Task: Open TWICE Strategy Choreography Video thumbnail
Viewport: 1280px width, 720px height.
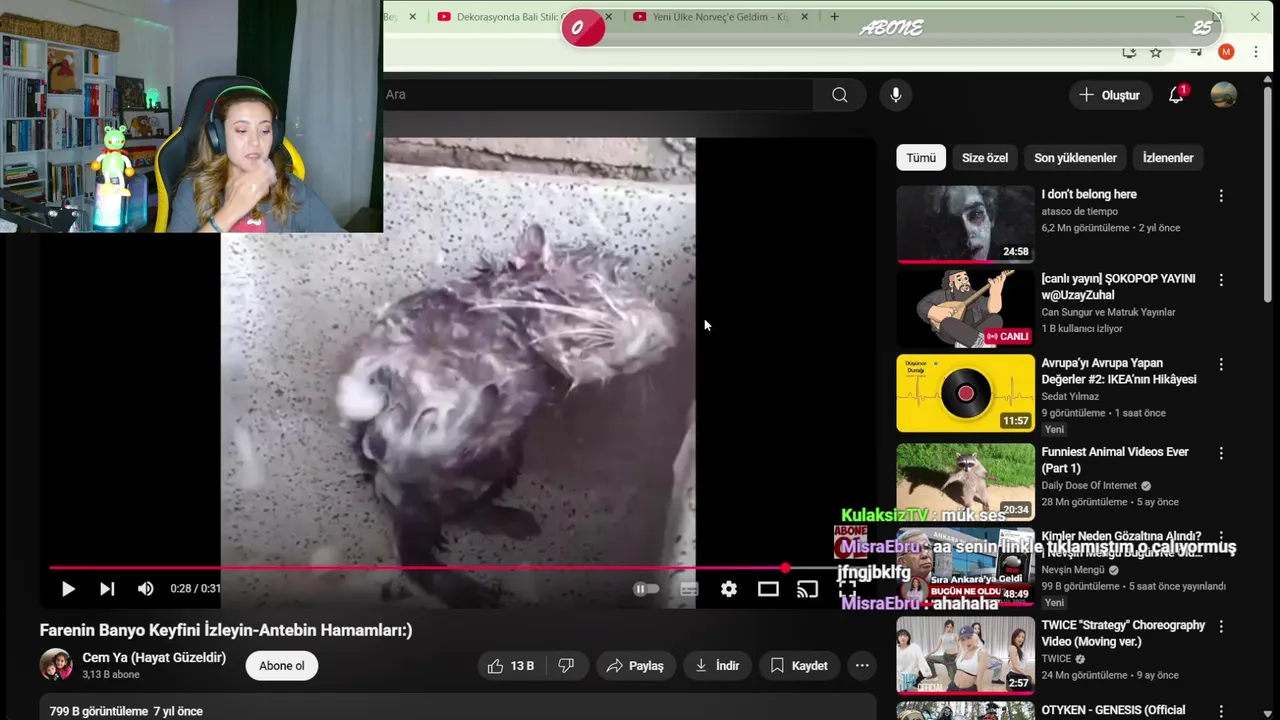Action: tap(966, 655)
